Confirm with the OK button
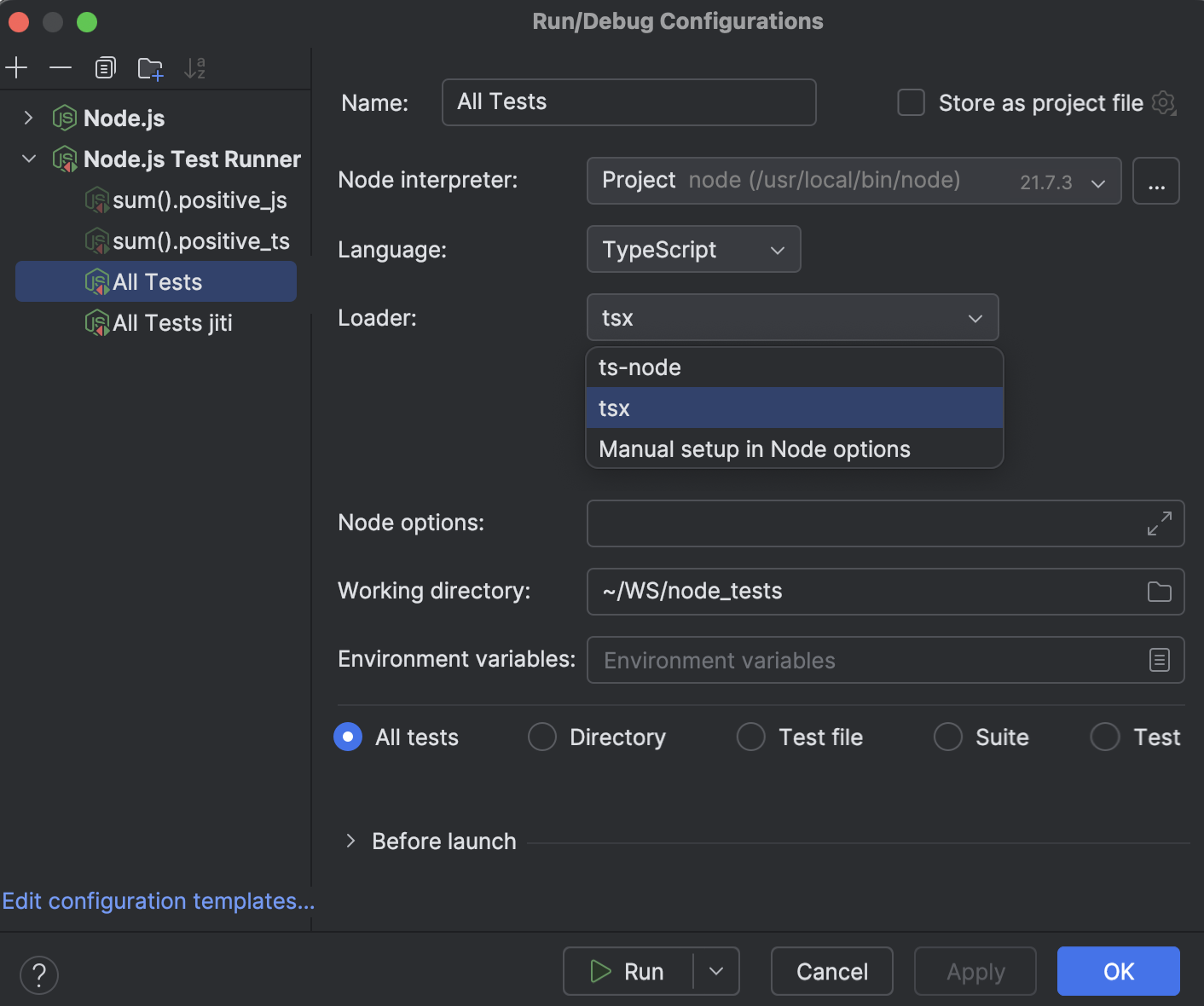The width and height of the screenshot is (1204, 1006). click(1119, 971)
